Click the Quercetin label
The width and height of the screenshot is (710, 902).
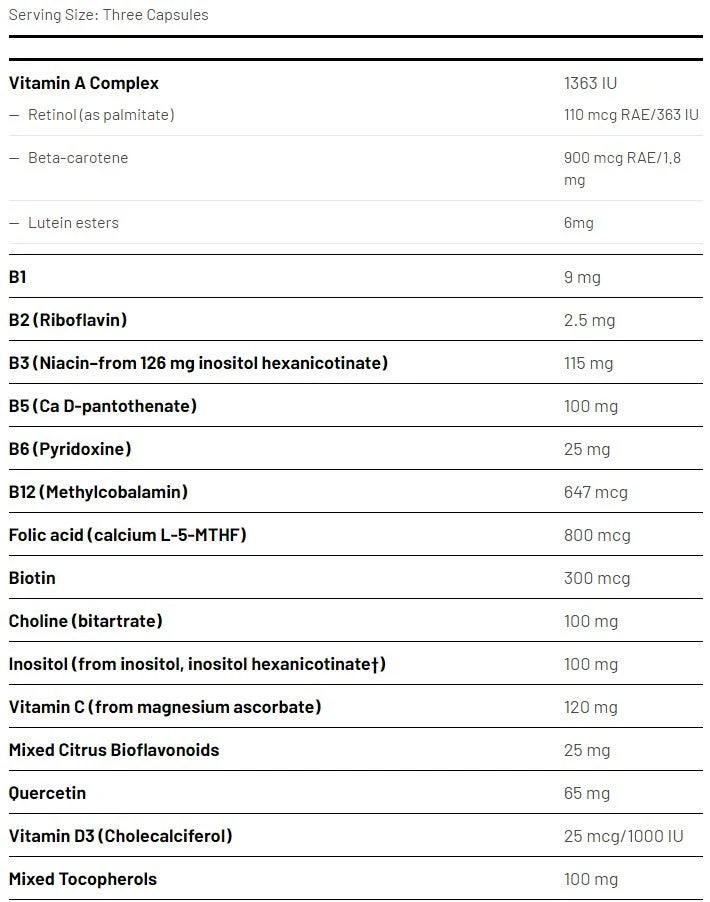(47, 793)
